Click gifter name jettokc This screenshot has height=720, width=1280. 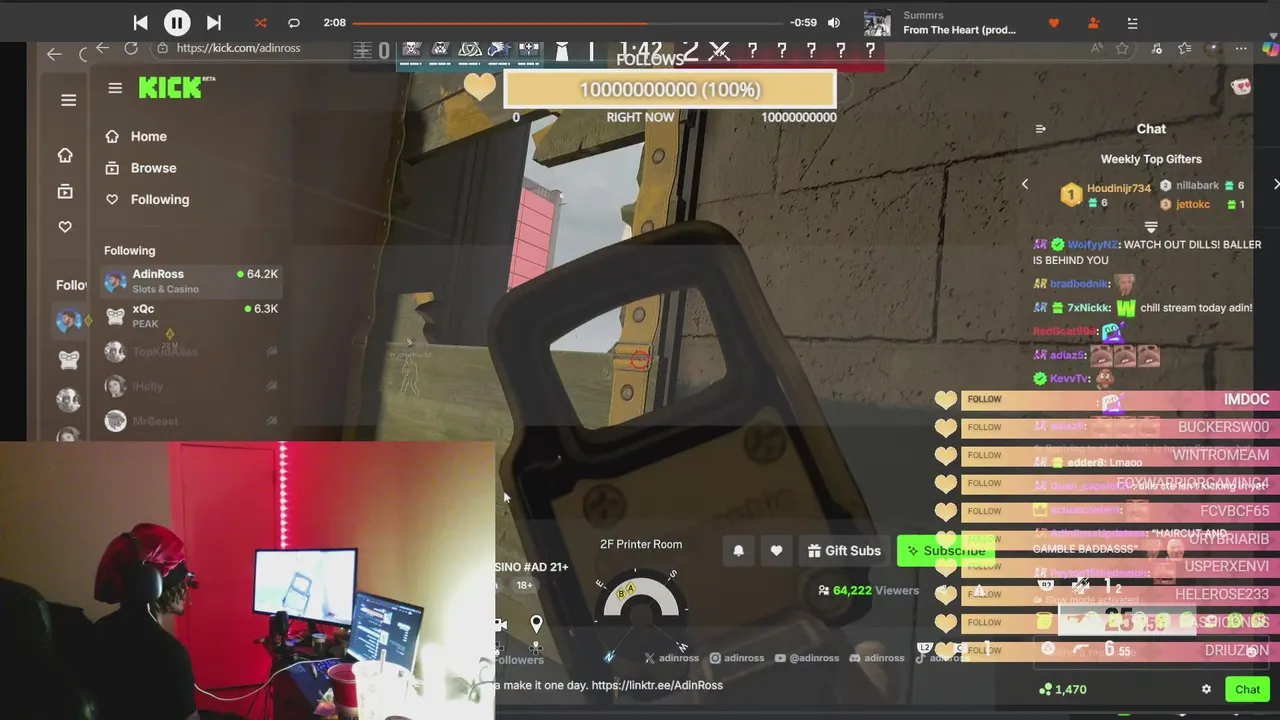click(x=1193, y=204)
